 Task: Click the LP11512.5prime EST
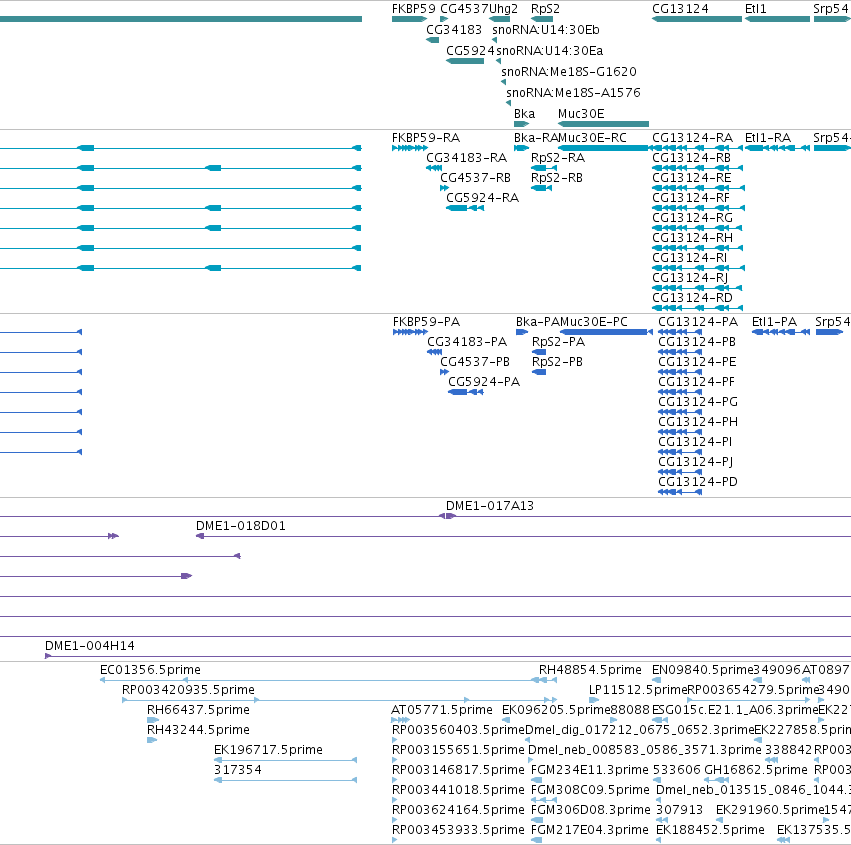tap(594, 700)
